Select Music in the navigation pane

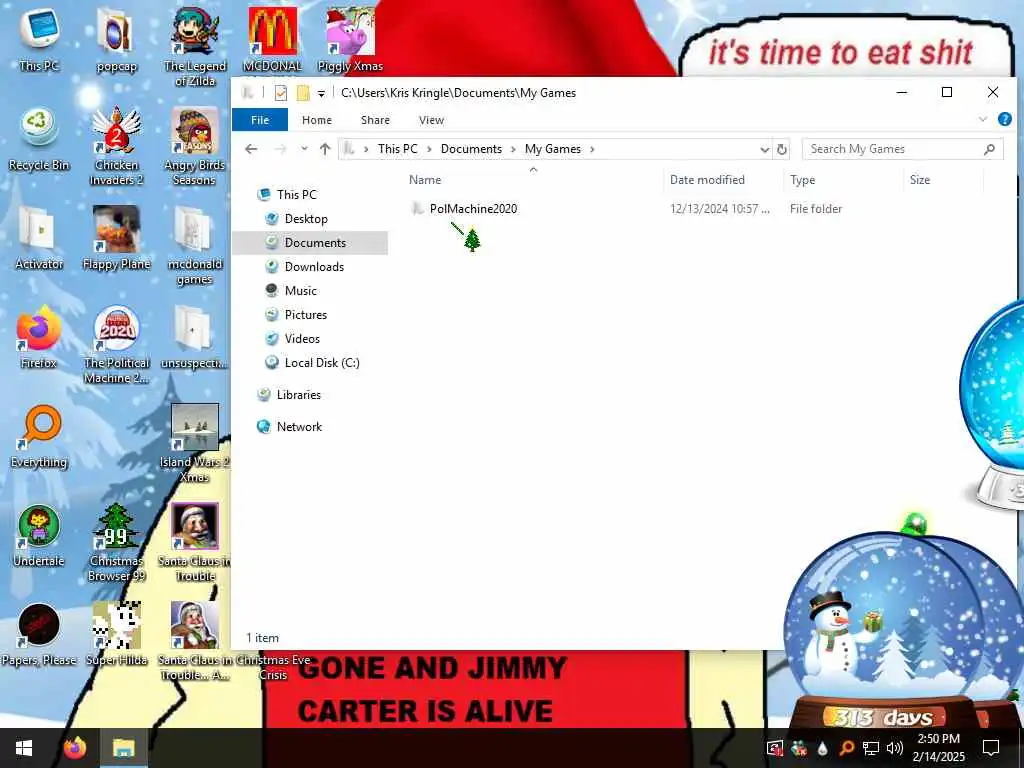click(x=300, y=291)
